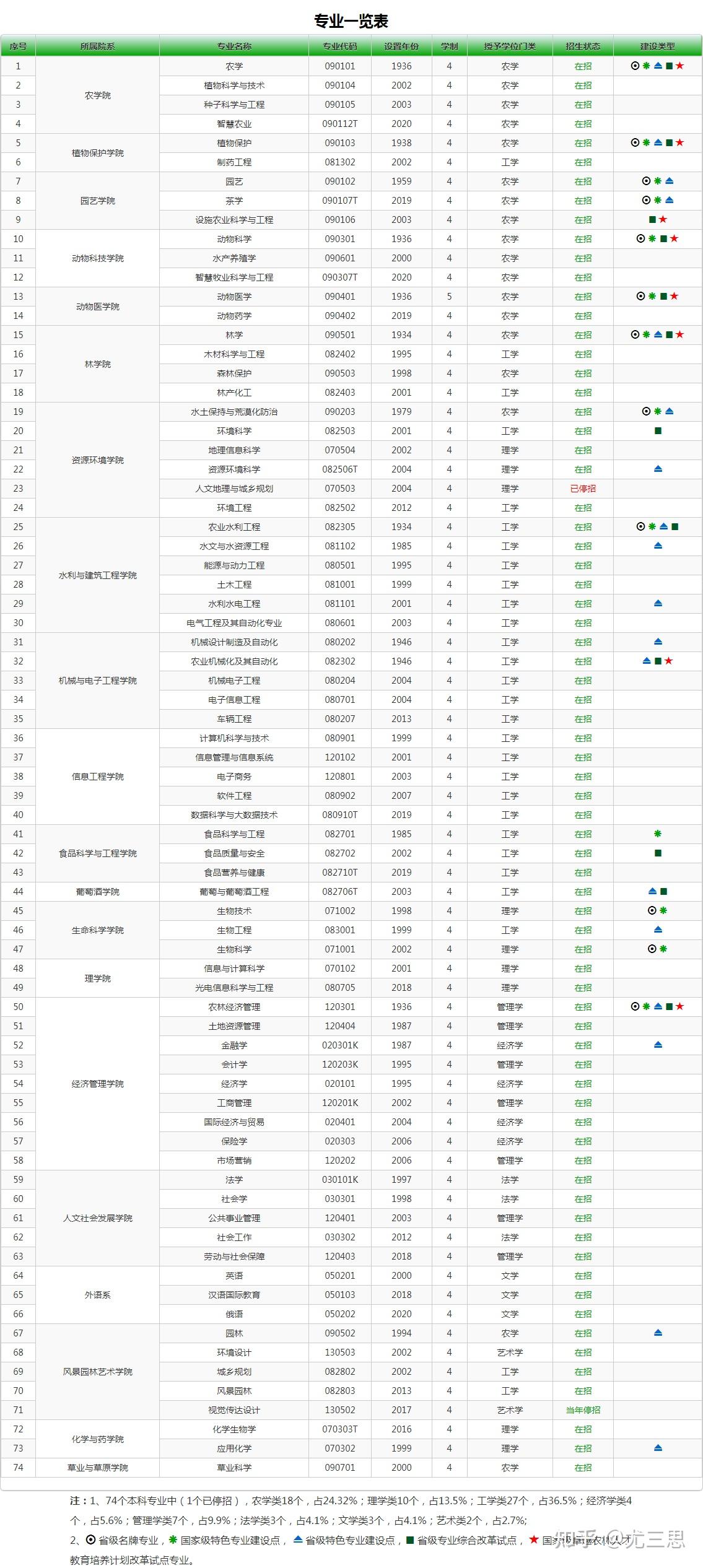The image size is (703, 1568).
Task: Click the green asterisk legend icon before 国家级特色专业建设点
Action: 173,1540
